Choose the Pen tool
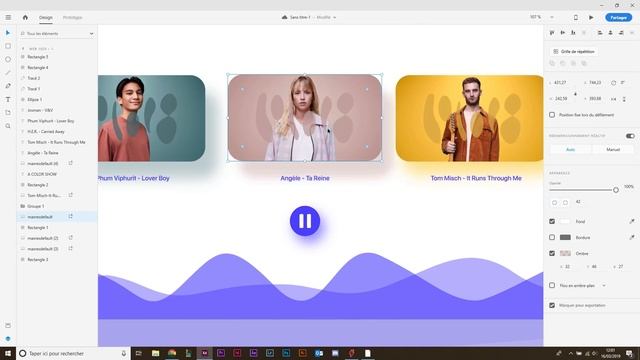 point(8,86)
